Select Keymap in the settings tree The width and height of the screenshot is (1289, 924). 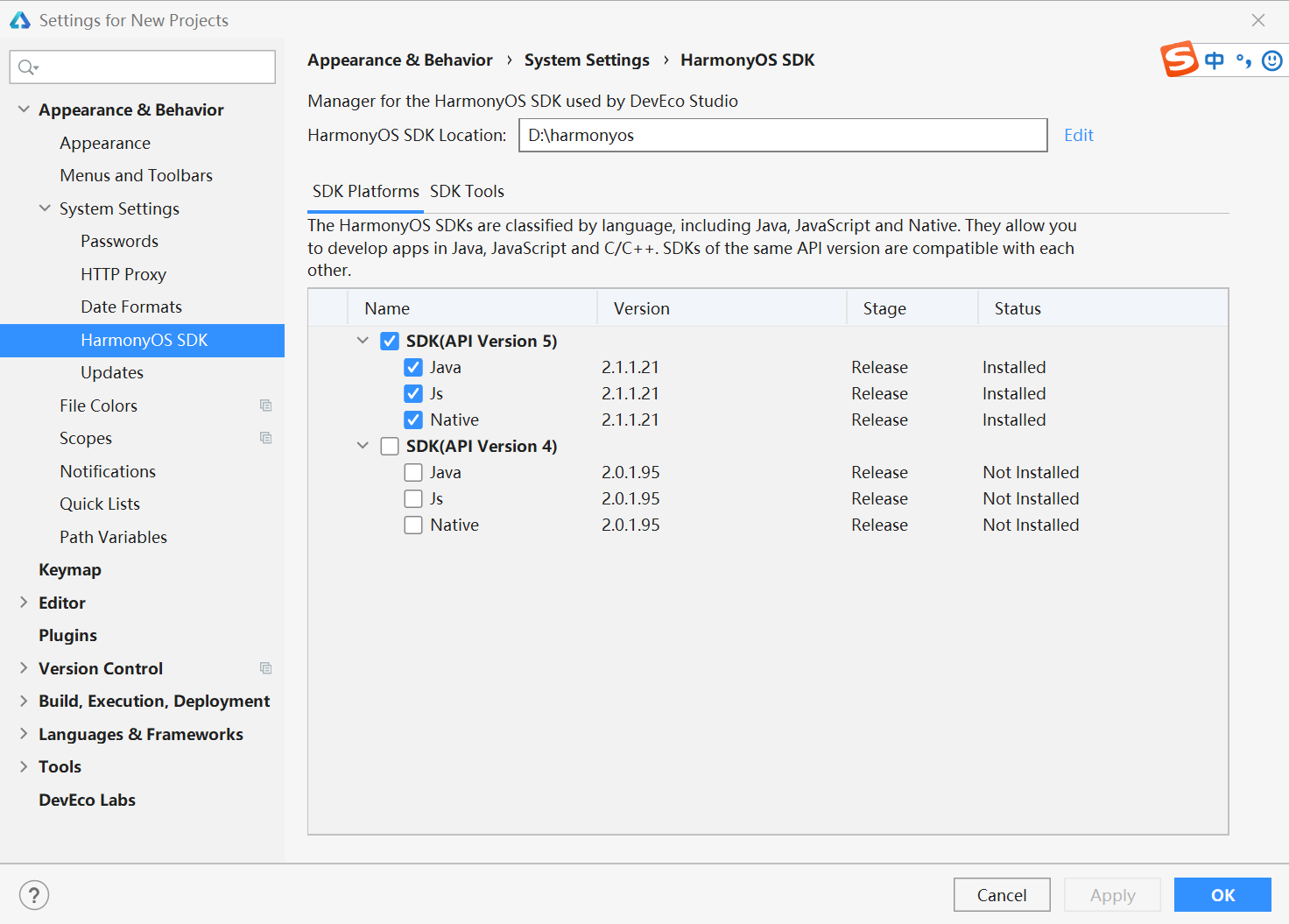tap(70, 569)
